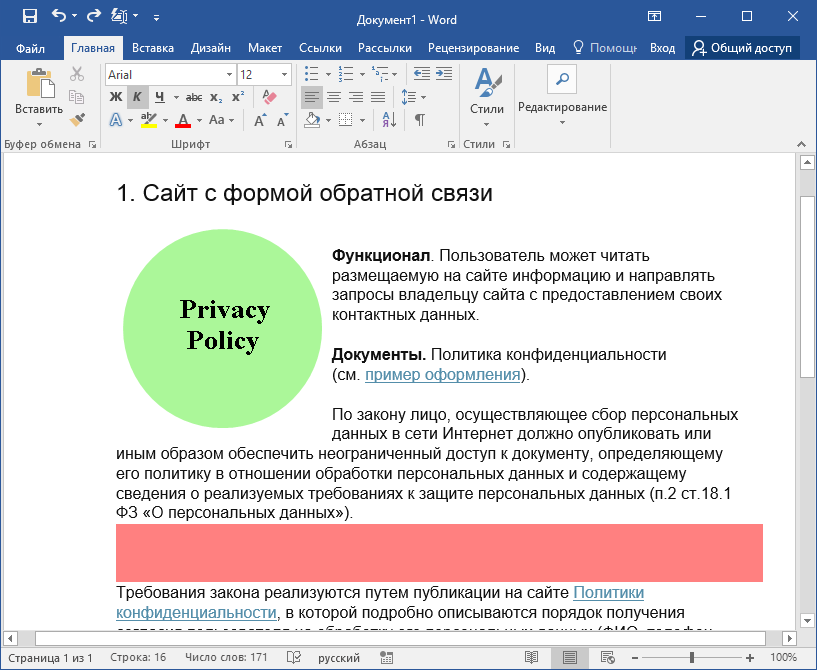Open the Файл tab
817x670 pixels.
[30, 48]
